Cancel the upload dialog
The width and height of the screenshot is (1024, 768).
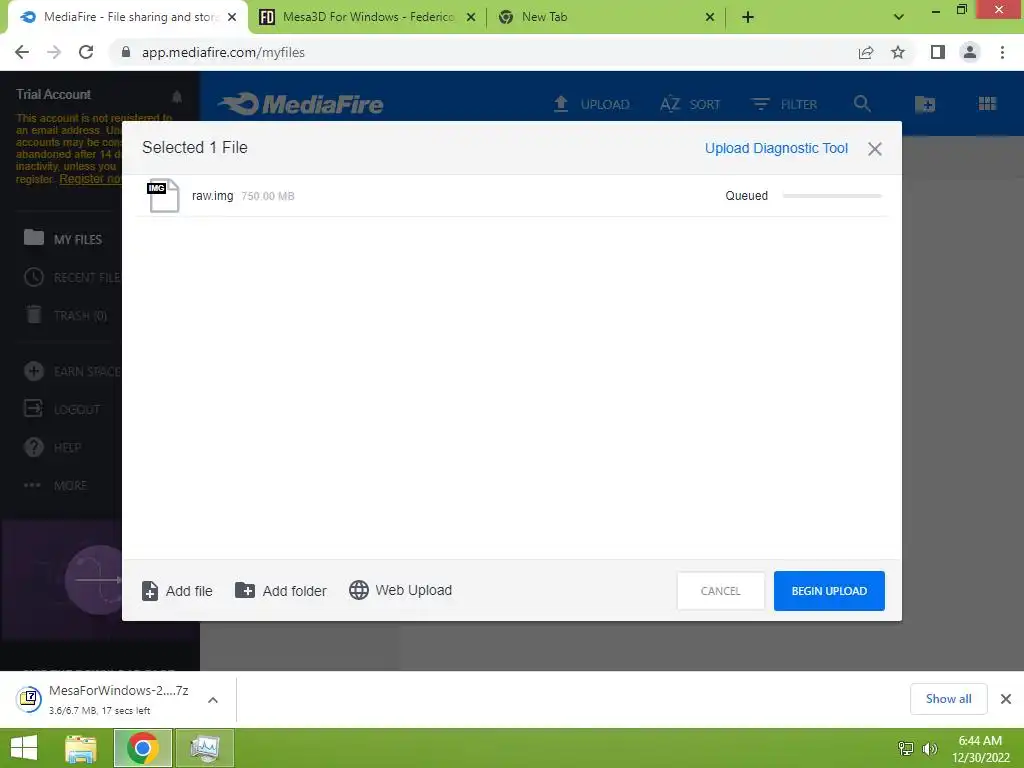click(720, 591)
